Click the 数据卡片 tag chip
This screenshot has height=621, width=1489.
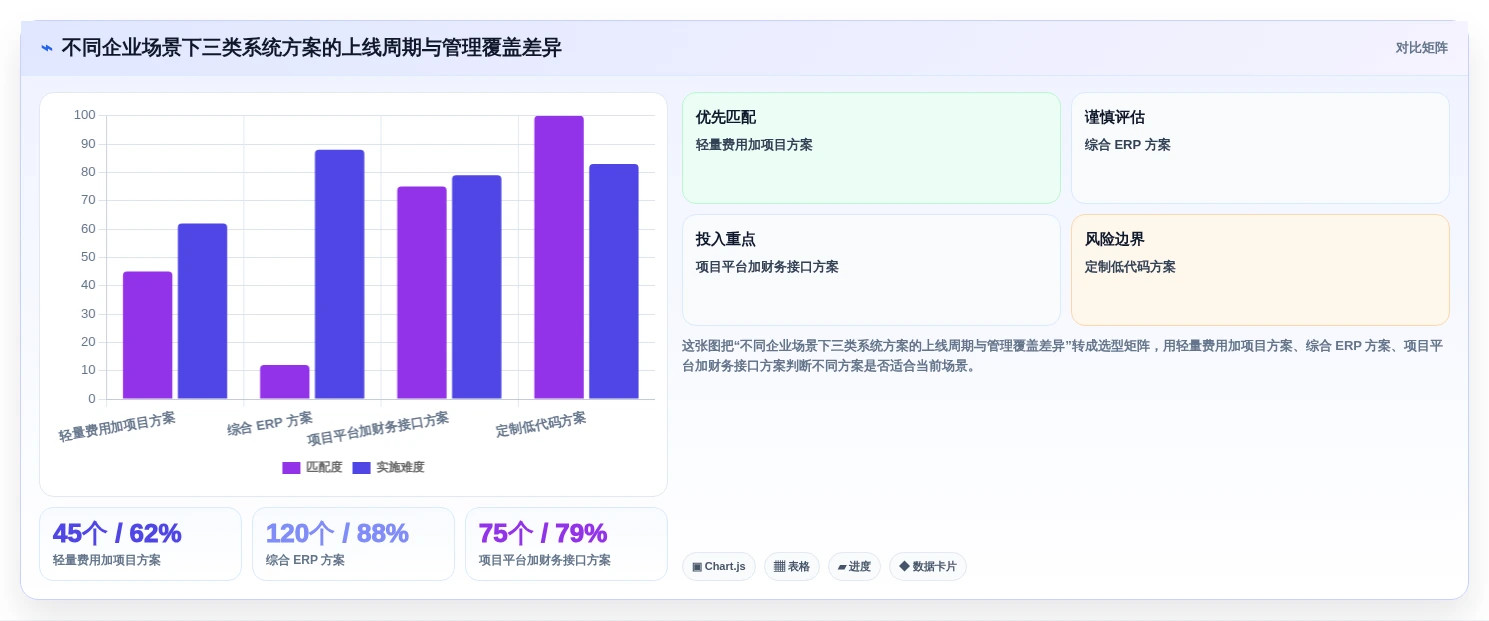[x=928, y=567]
